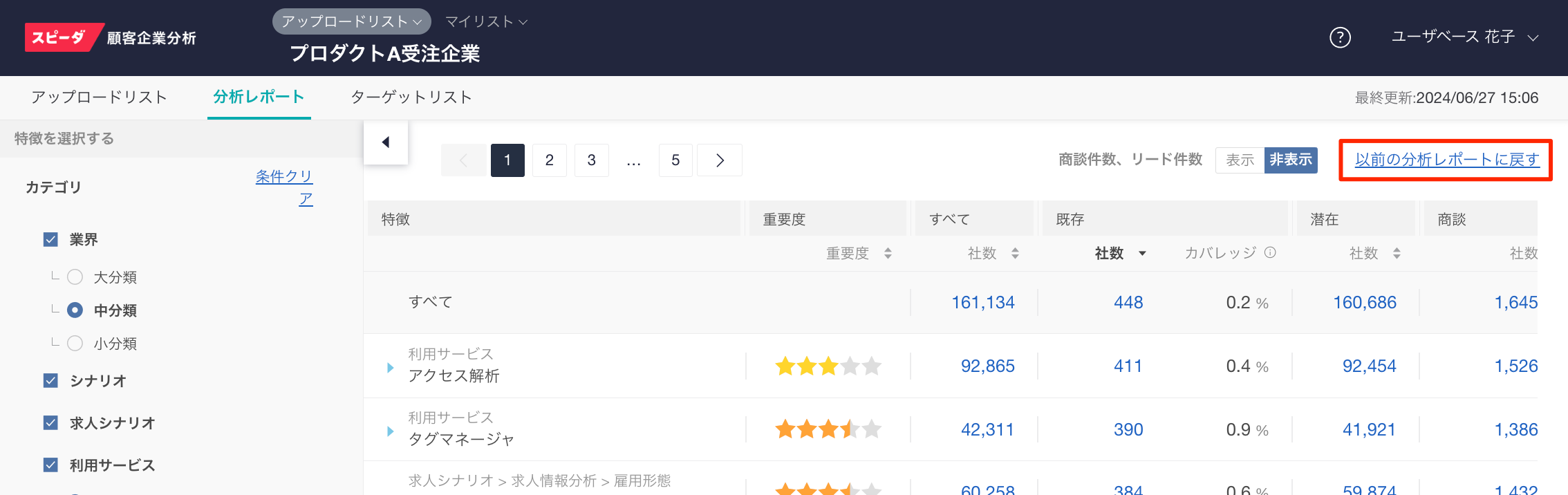Viewport: 1568px width, 495px height.
Task: Switch to the ターゲットリスト tab
Action: (411, 97)
